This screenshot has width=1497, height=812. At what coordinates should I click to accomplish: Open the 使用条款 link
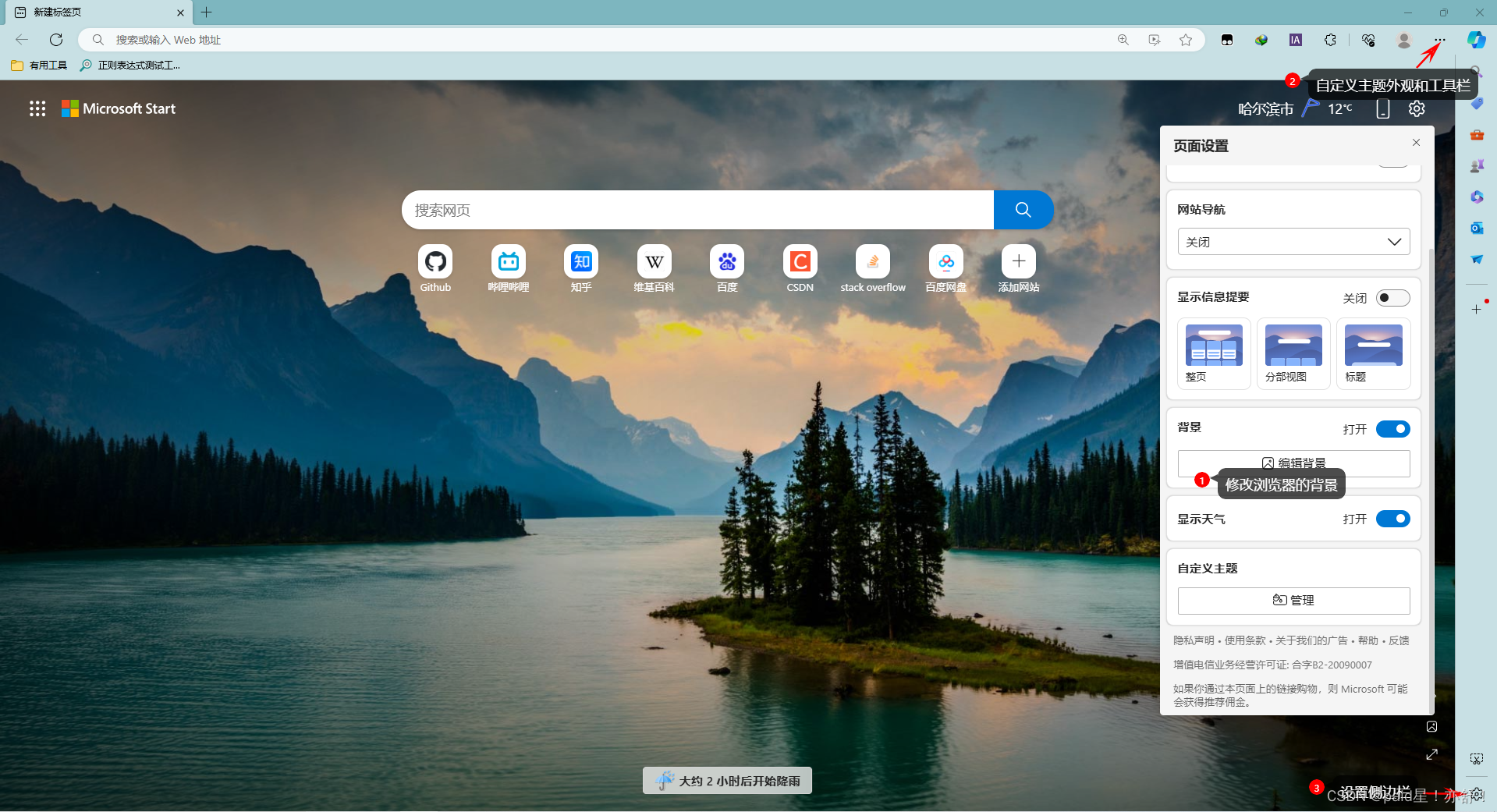tap(1245, 640)
